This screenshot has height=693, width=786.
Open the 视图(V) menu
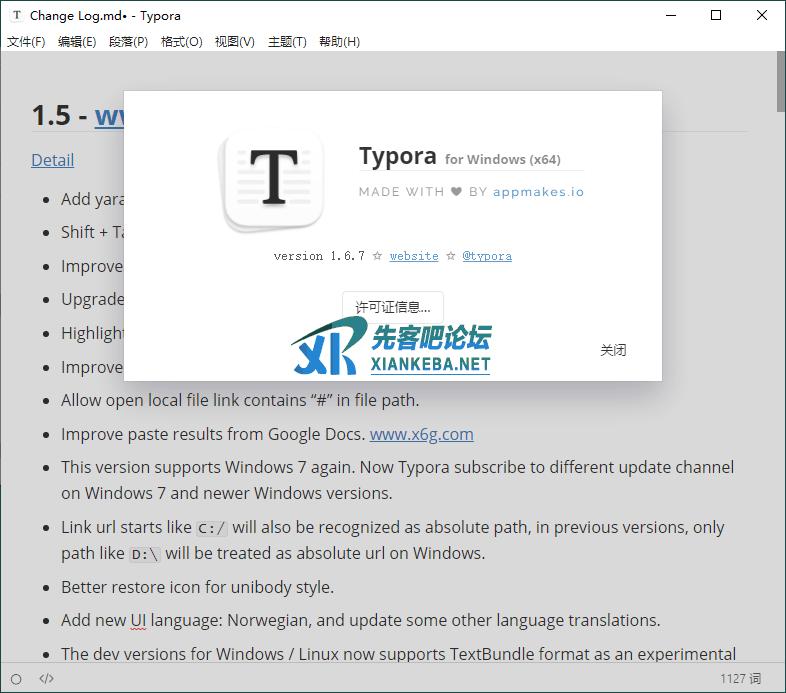[234, 42]
